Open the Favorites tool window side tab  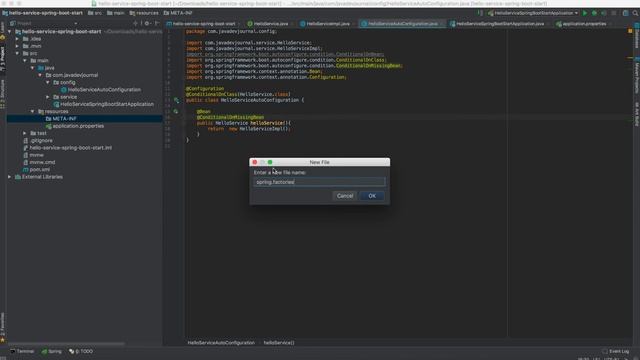[x=3, y=327]
